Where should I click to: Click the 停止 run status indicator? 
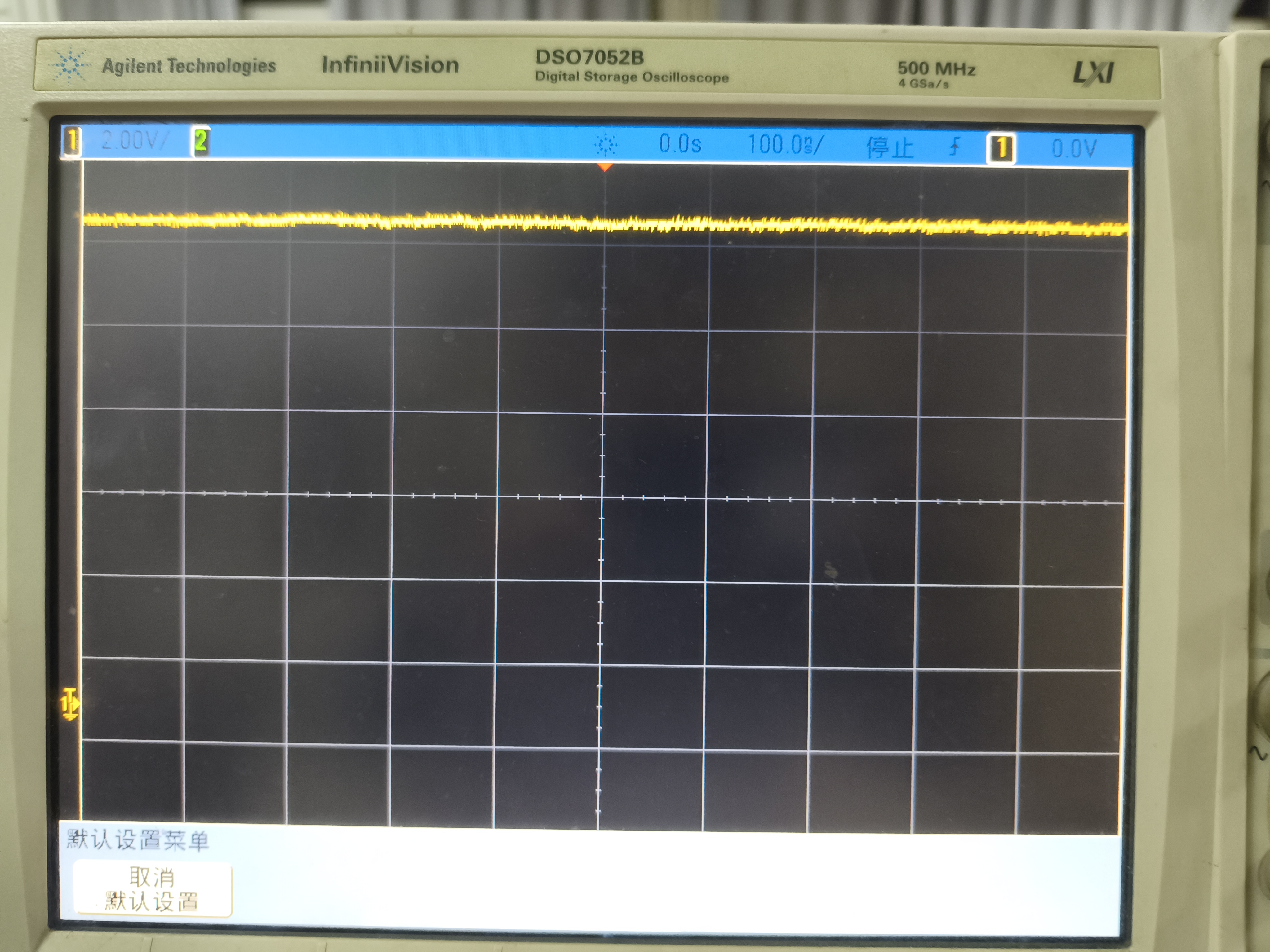click(889, 148)
